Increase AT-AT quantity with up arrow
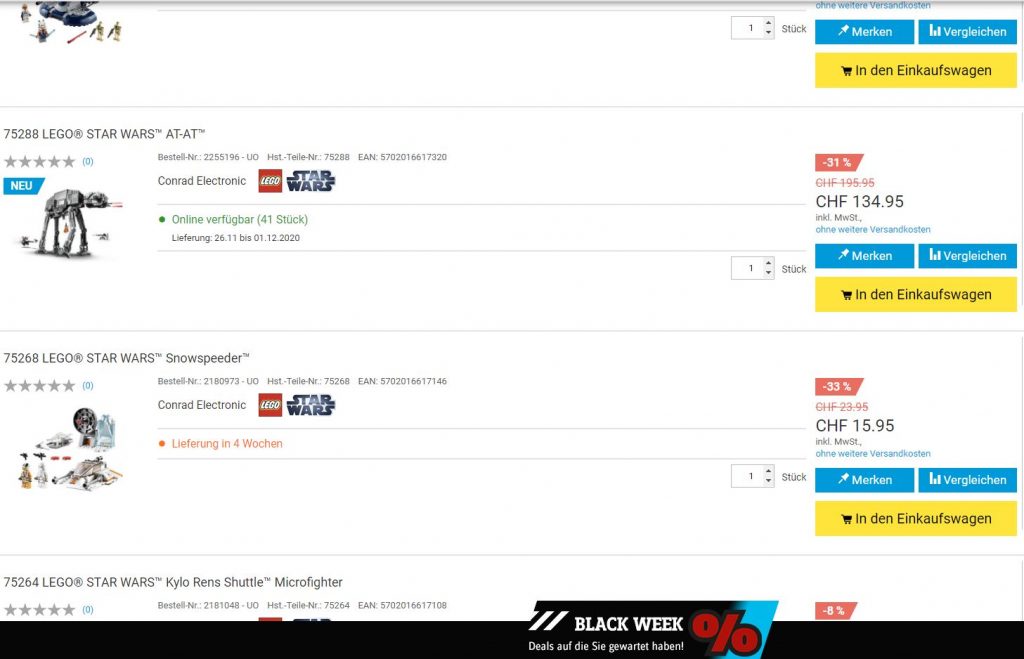The height and width of the screenshot is (659, 1024). point(769,263)
